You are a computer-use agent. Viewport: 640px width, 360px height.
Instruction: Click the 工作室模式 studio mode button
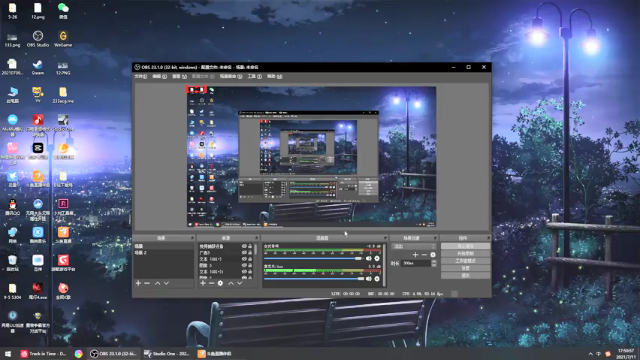pyautogui.click(x=465, y=261)
